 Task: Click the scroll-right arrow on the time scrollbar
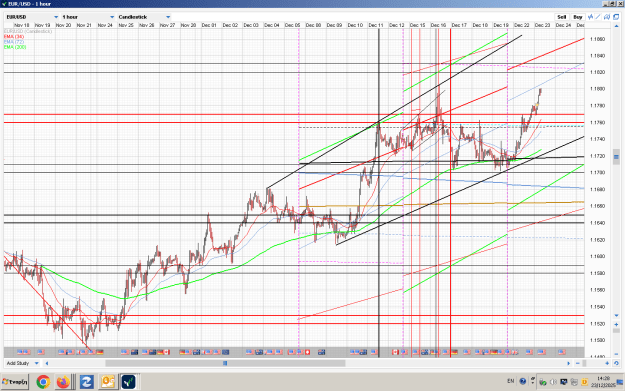pyautogui.click(x=568, y=363)
